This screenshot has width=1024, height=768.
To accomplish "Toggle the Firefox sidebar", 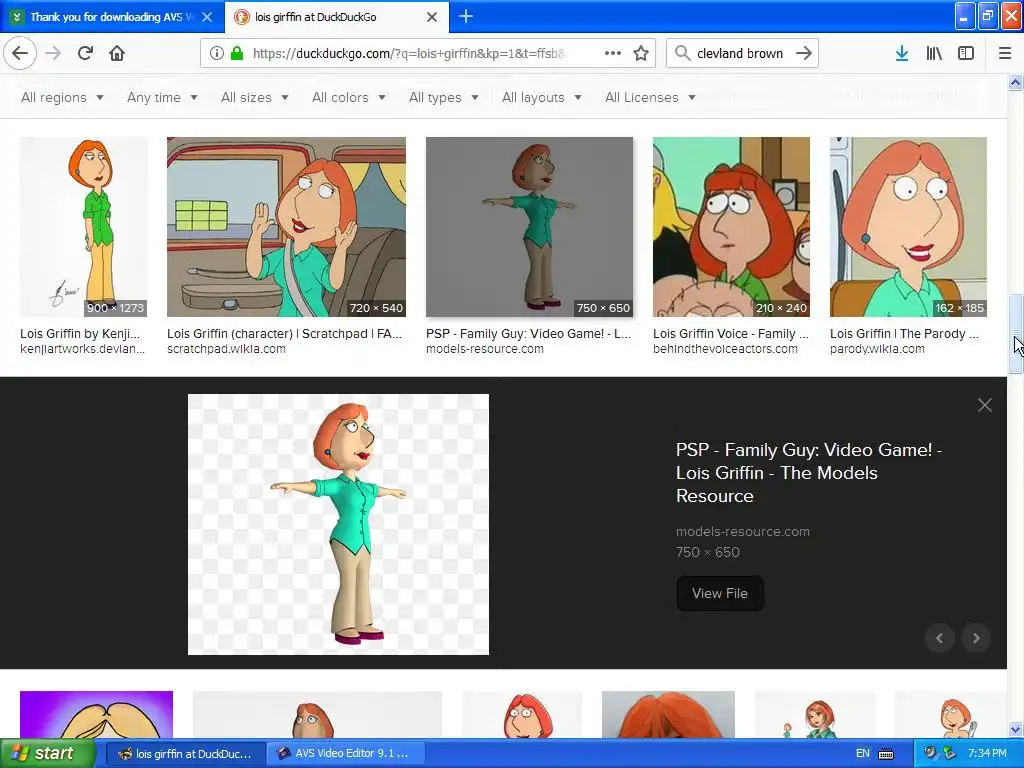I will (966, 53).
